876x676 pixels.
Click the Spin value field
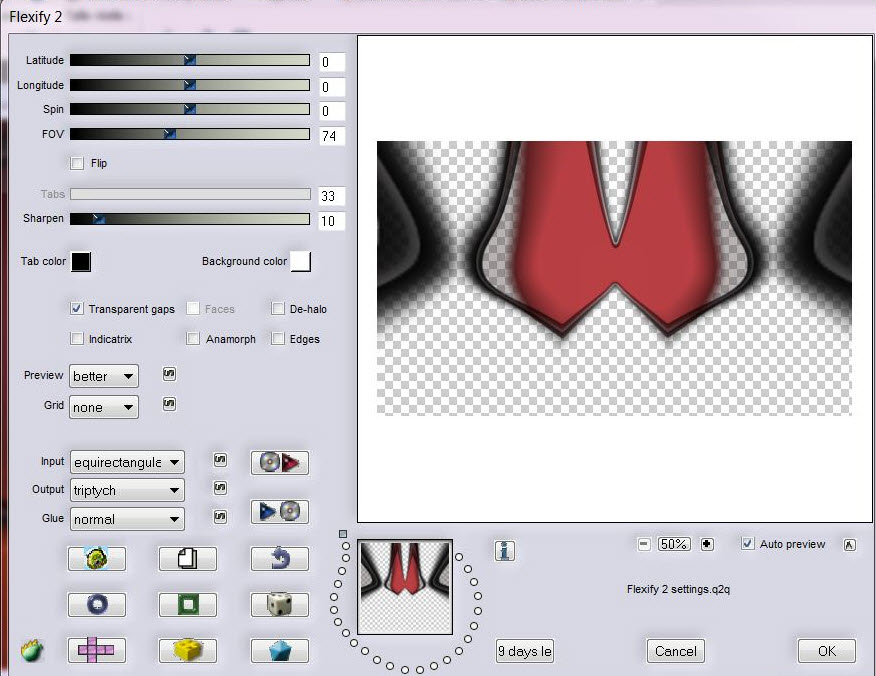click(332, 111)
